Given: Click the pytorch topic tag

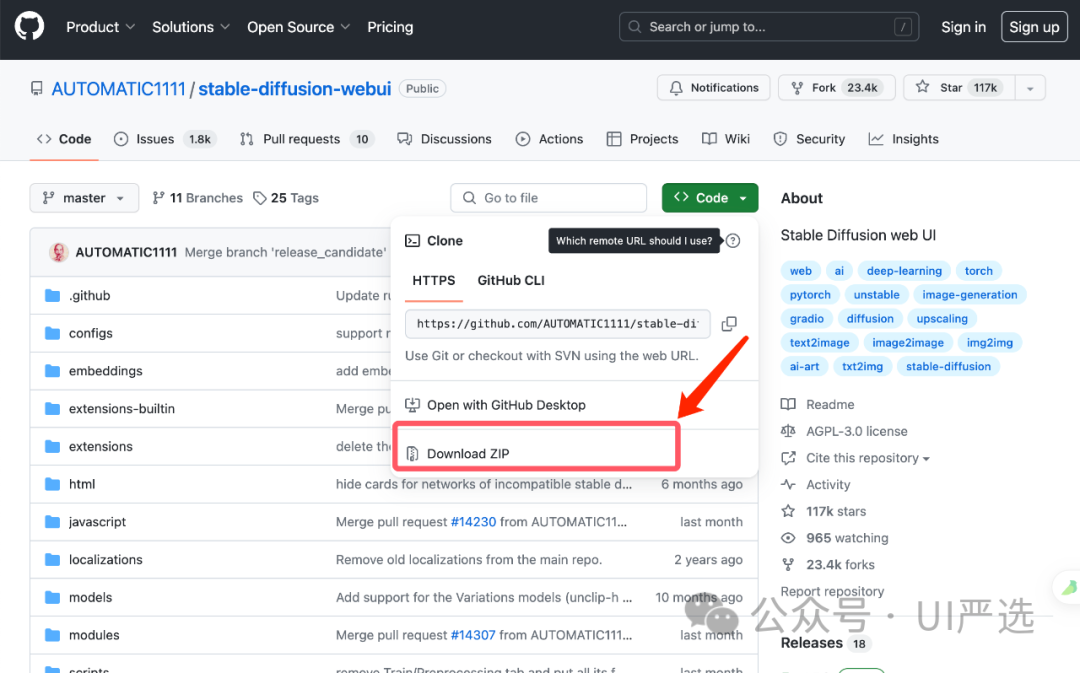Looking at the screenshot, I should coord(810,295).
